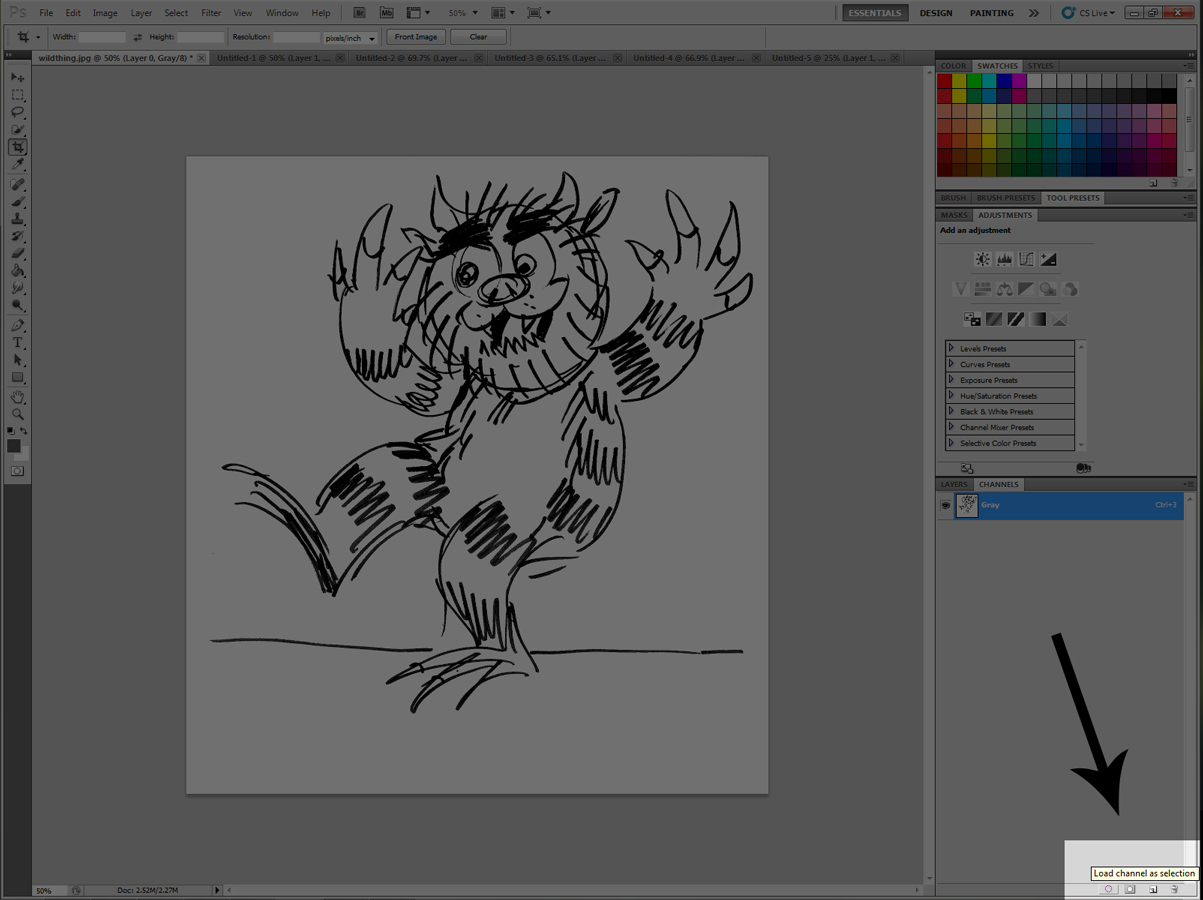The height and width of the screenshot is (900, 1203).
Task: Switch to the Layers panel tab
Action: [954, 485]
